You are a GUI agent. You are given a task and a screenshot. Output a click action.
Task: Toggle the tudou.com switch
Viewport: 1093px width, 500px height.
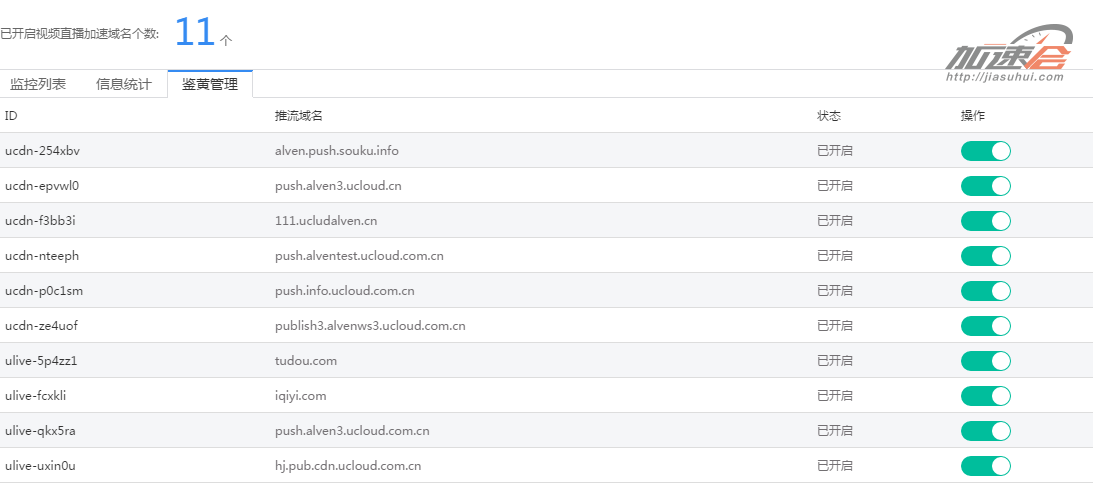985,361
